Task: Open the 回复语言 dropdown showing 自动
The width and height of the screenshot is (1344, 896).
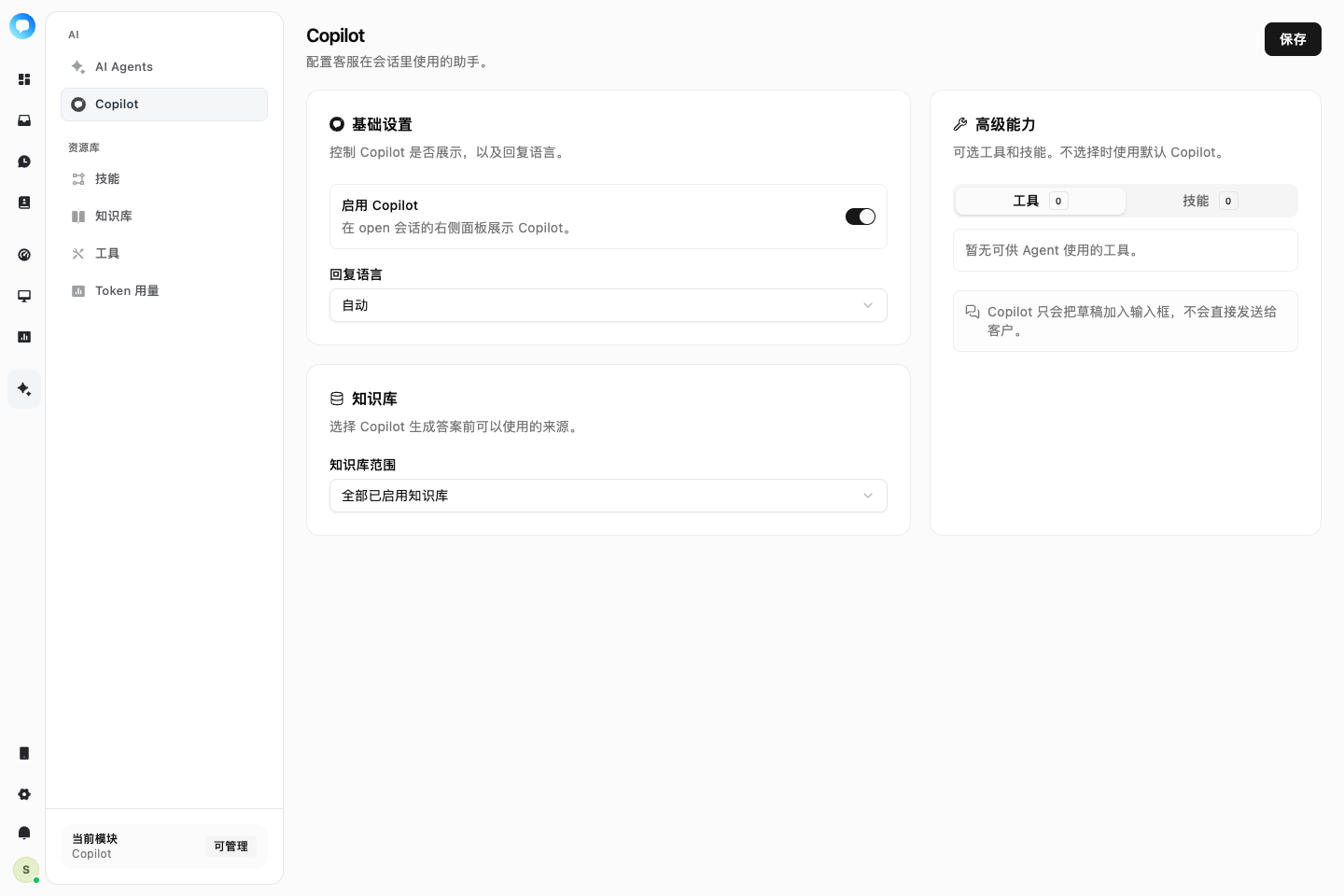Action: pos(609,305)
